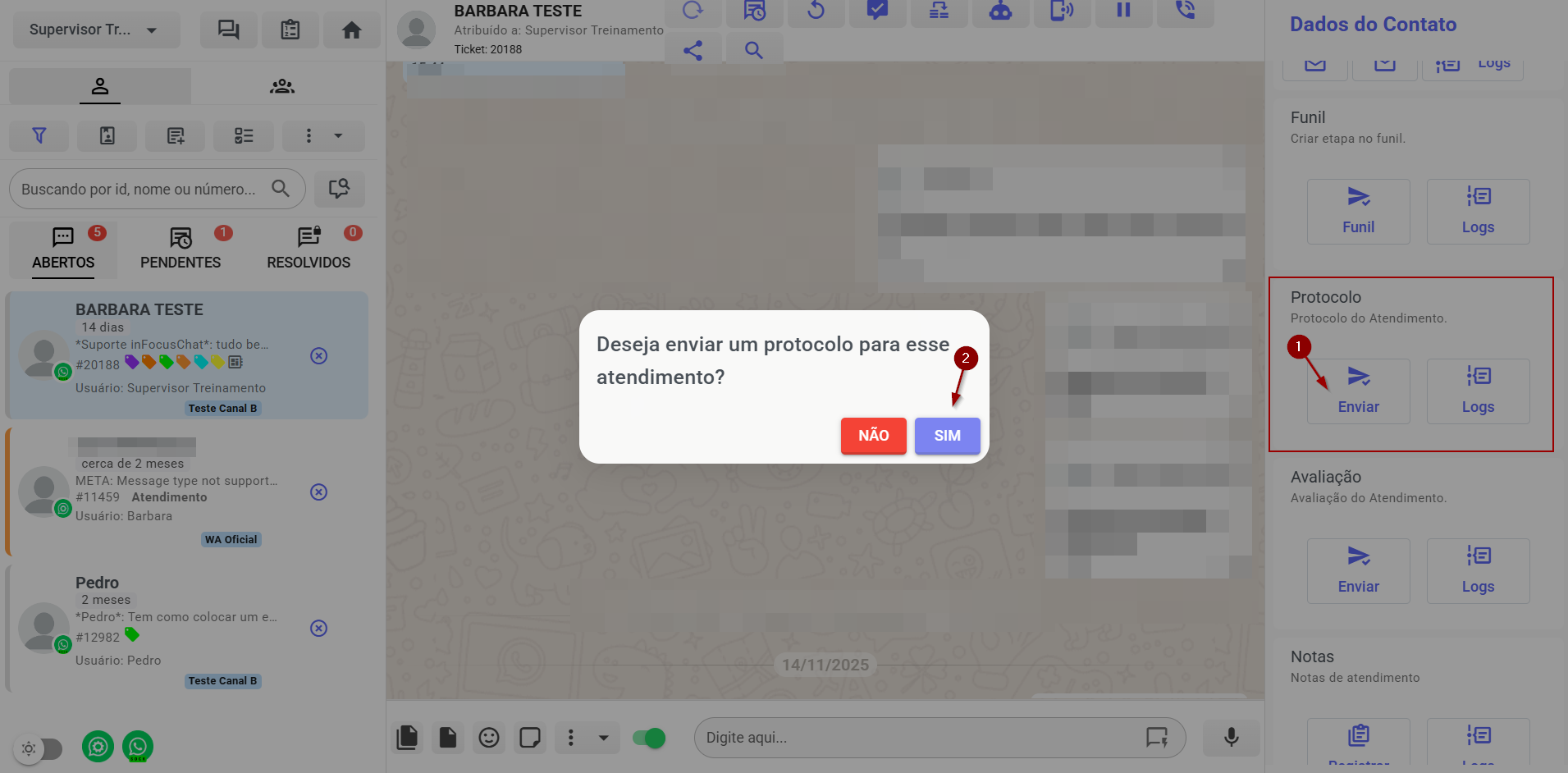Click the chatbot robot icon
Image resolution: width=1568 pixels, height=773 pixels.
pyautogui.click(x=1000, y=11)
